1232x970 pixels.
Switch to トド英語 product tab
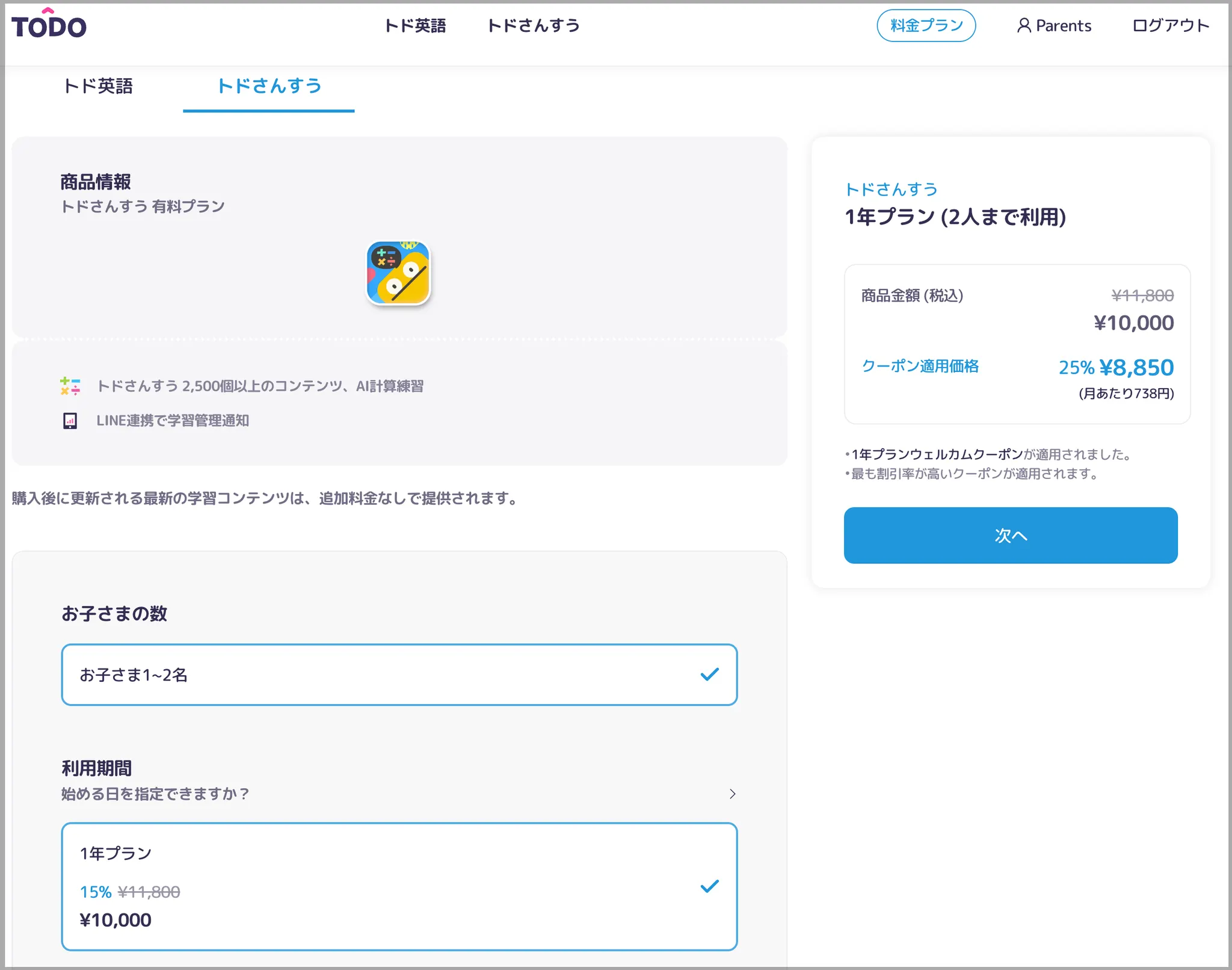(x=98, y=86)
